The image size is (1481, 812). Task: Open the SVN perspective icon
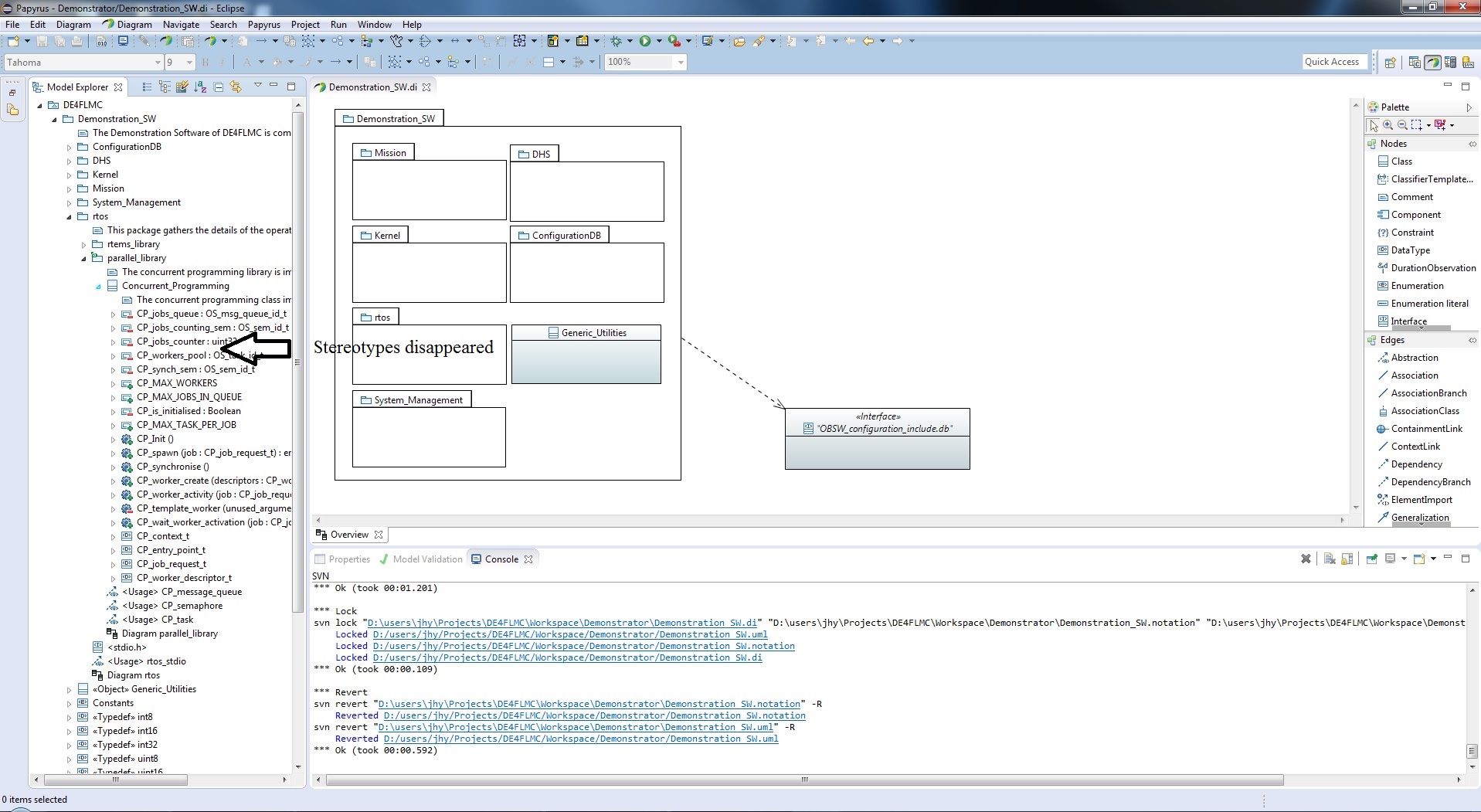[1468, 63]
